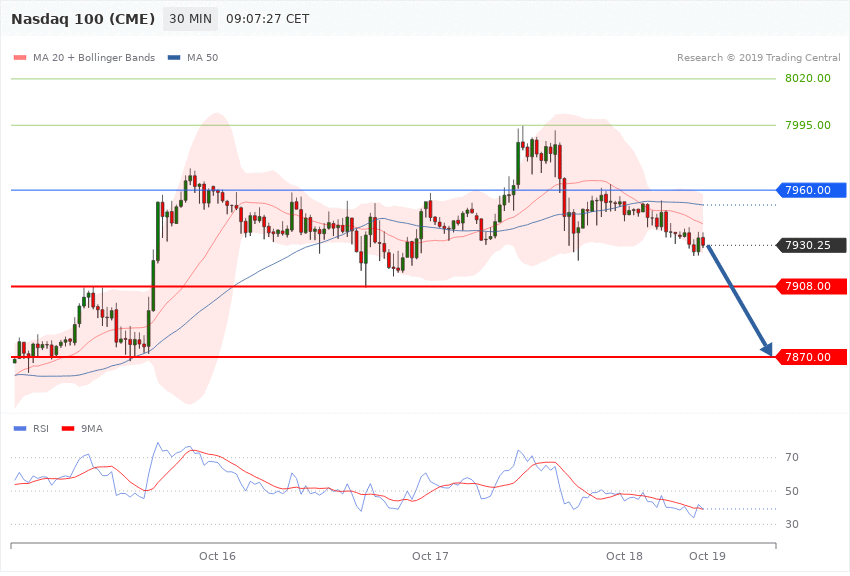Screen dimensions: 850x576
Task: Click the RSI 70 axis value
Action: tap(791, 457)
